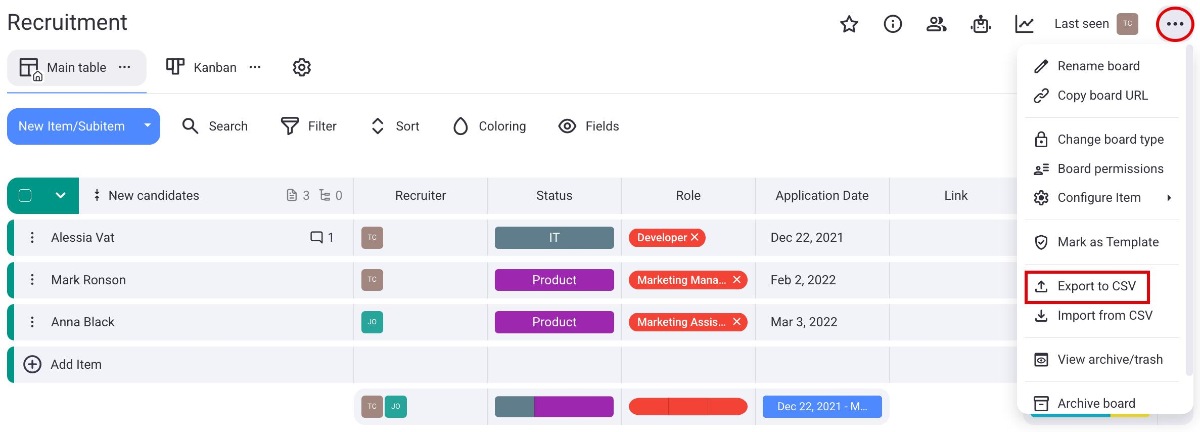The height and width of the screenshot is (432, 1200).
Task: Open the board members icon
Action: tap(936, 24)
